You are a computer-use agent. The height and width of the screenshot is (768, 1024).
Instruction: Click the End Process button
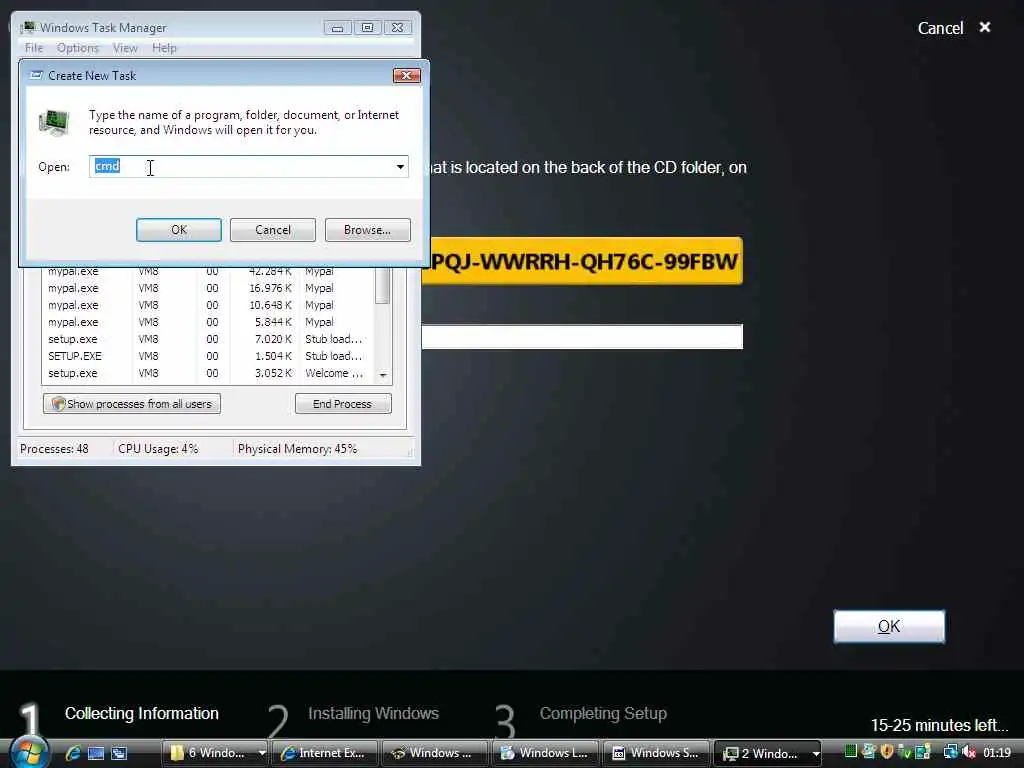(x=343, y=404)
